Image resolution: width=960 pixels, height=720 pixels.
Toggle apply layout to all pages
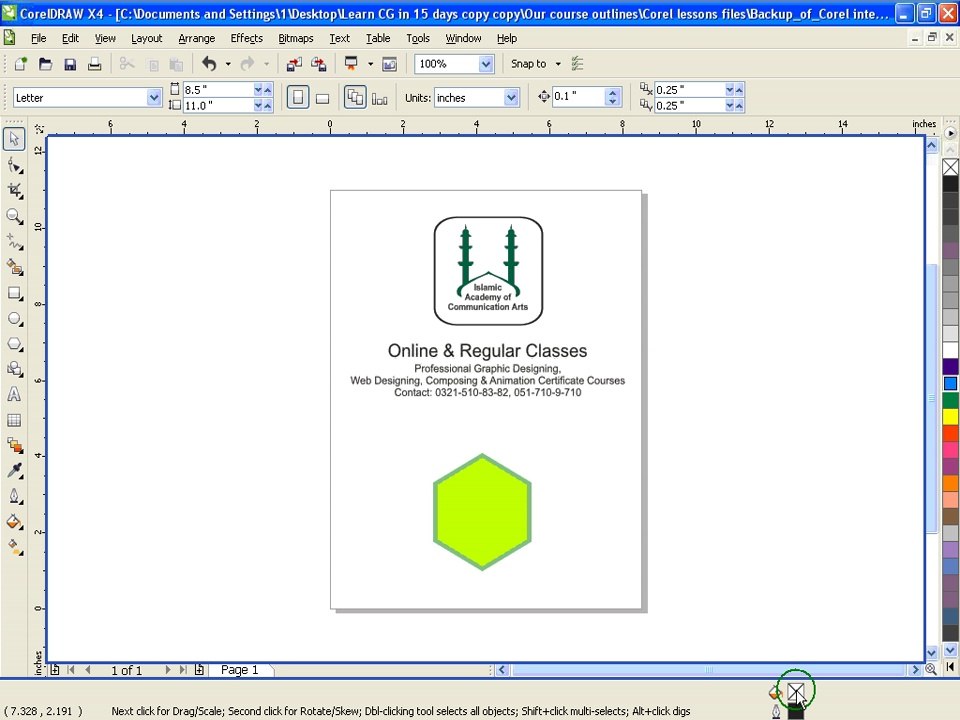pyautogui.click(x=355, y=97)
